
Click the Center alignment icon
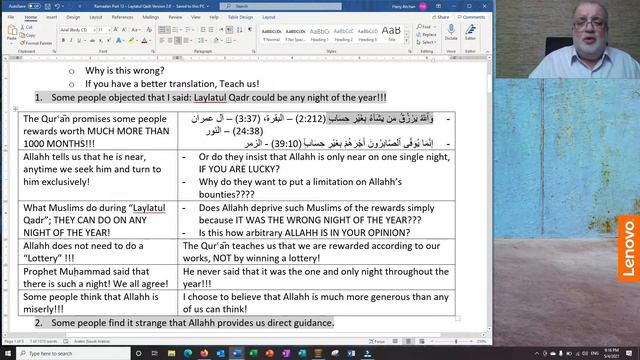point(170,40)
